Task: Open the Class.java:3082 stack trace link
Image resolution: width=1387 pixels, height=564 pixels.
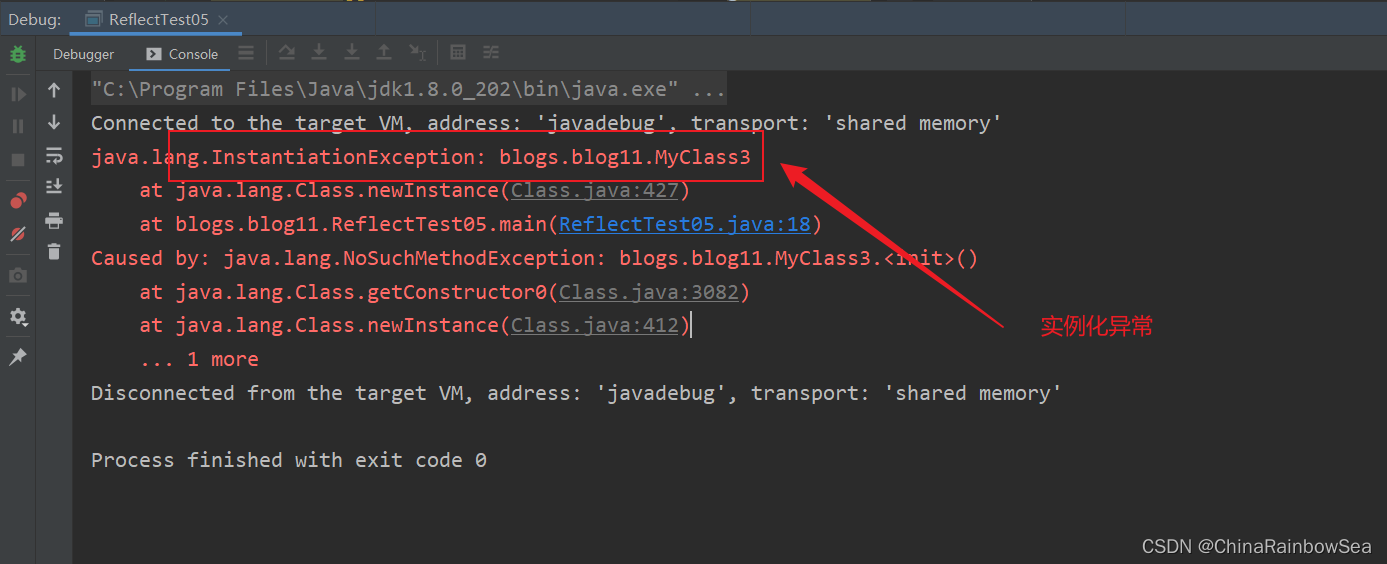Action: [649, 292]
